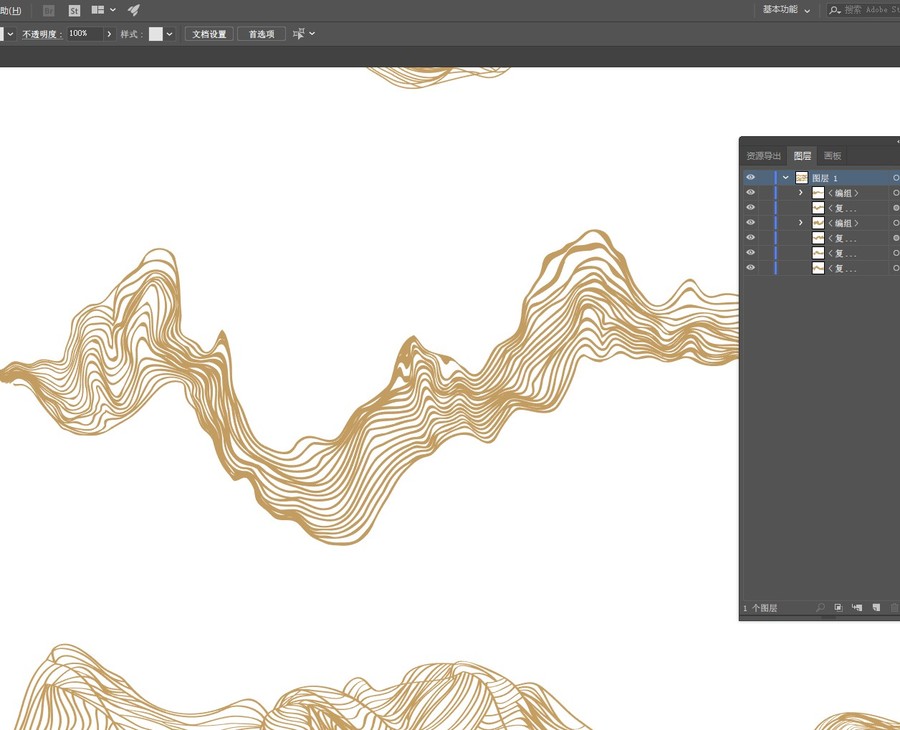Collapse the 图层 1 layer contents
The height and width of the screenshot is (730, 900).
786,178
